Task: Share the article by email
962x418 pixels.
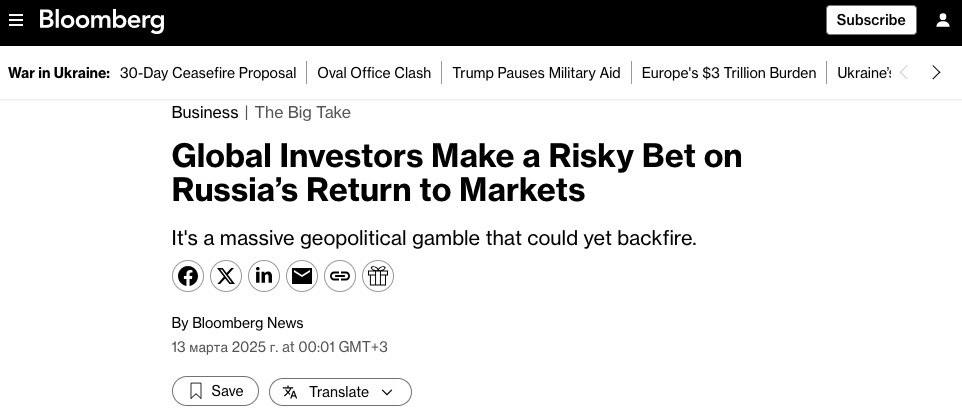Action: coord(302,276)
